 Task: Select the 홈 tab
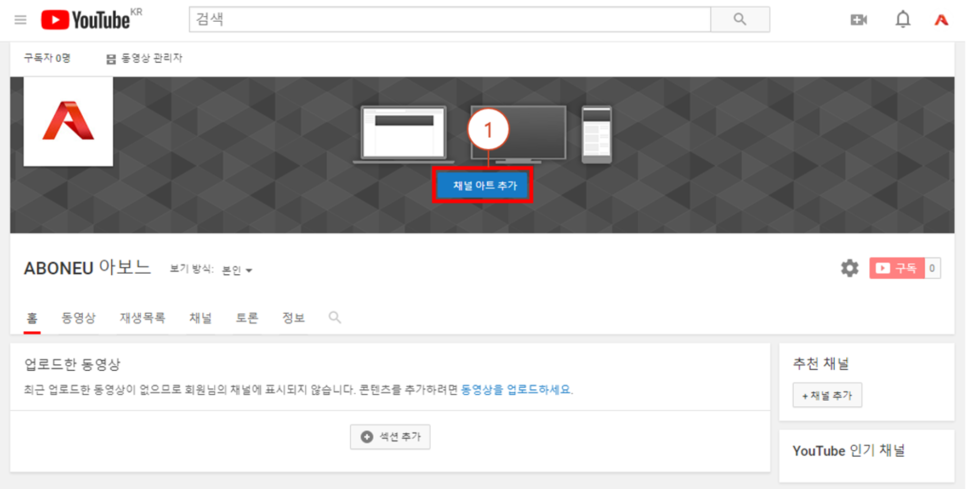(x=32, y=318)
